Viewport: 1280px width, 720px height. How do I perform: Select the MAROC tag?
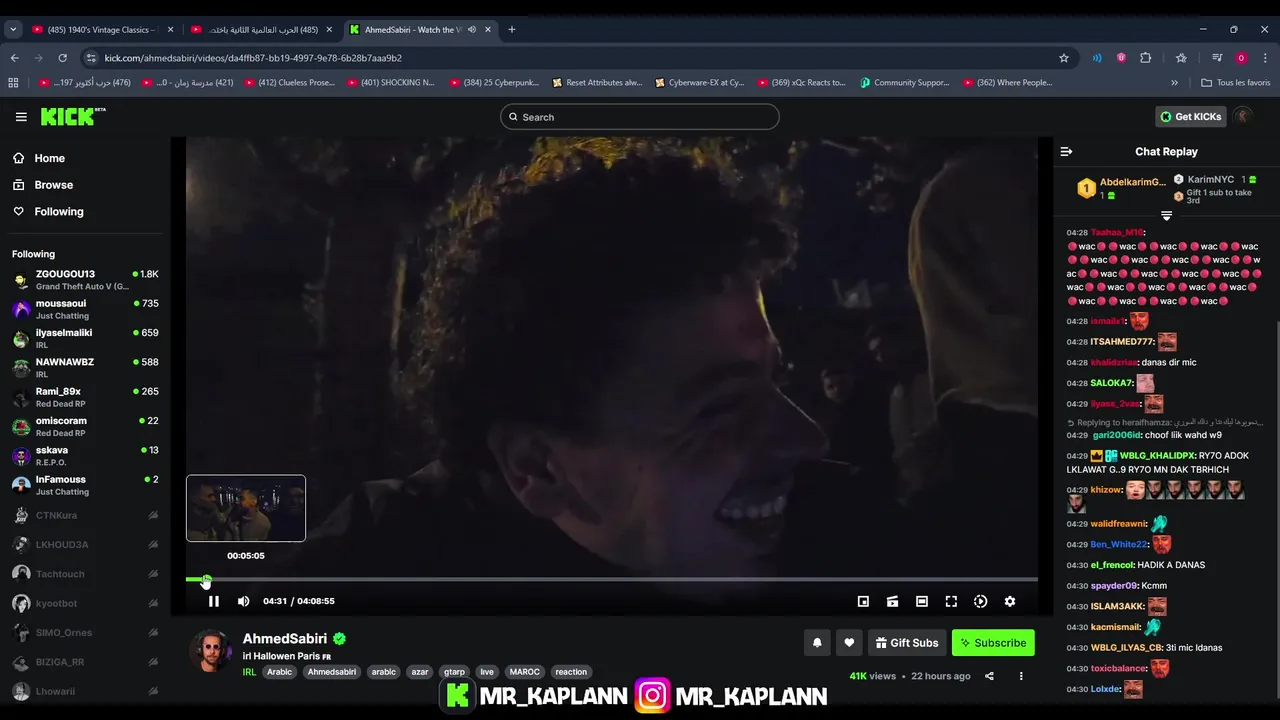[524, 672]
